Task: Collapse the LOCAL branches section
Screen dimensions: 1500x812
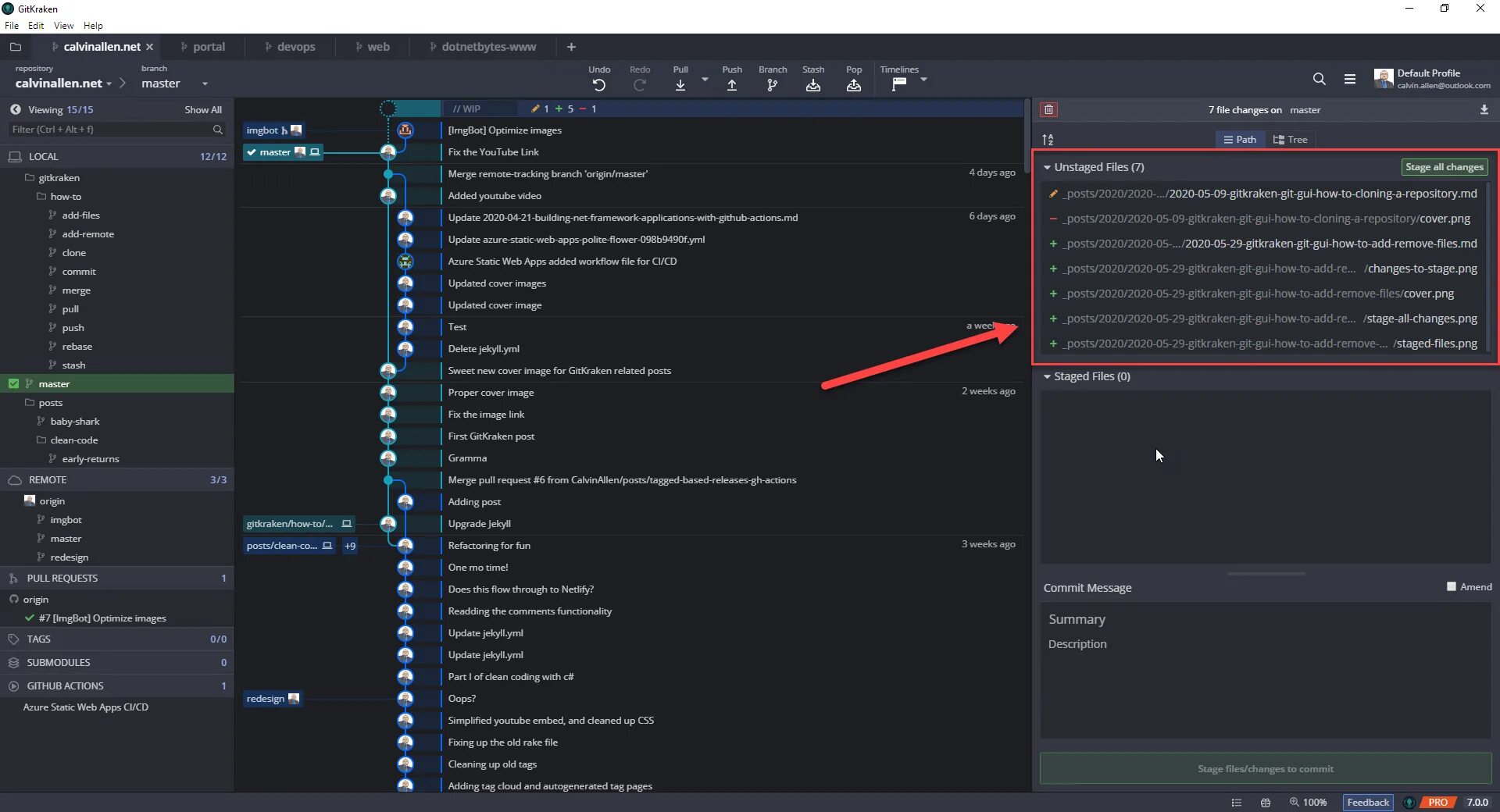Action: point(117,156)
